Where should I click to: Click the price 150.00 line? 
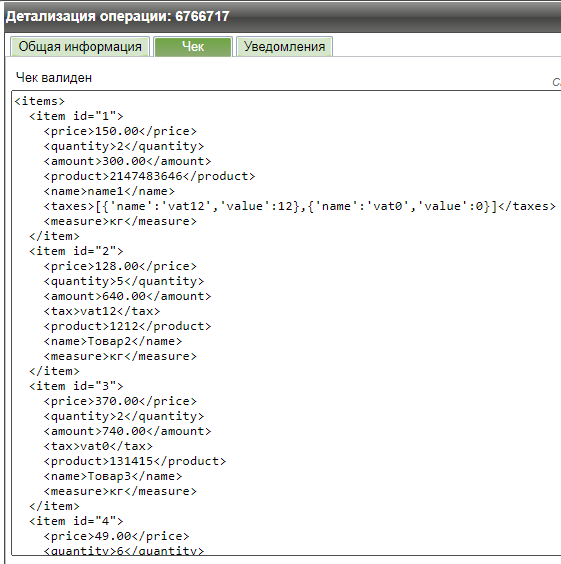tap(120, 131)
